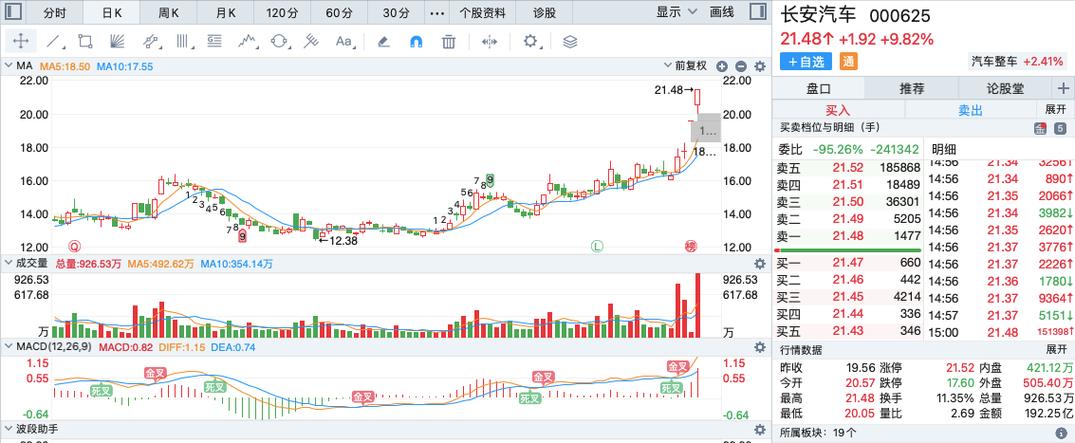Select the pitchfork drawing tool

pos(312,41)
